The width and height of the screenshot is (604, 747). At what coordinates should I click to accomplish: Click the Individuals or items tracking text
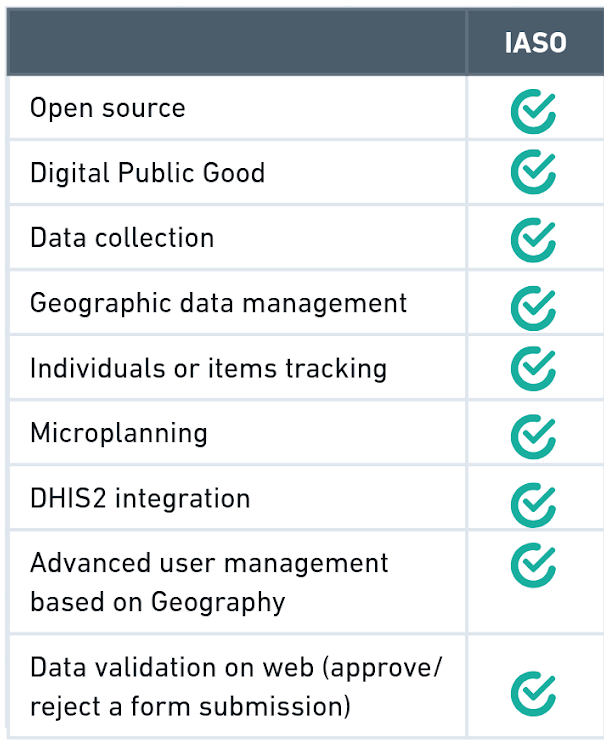(208, 368)
